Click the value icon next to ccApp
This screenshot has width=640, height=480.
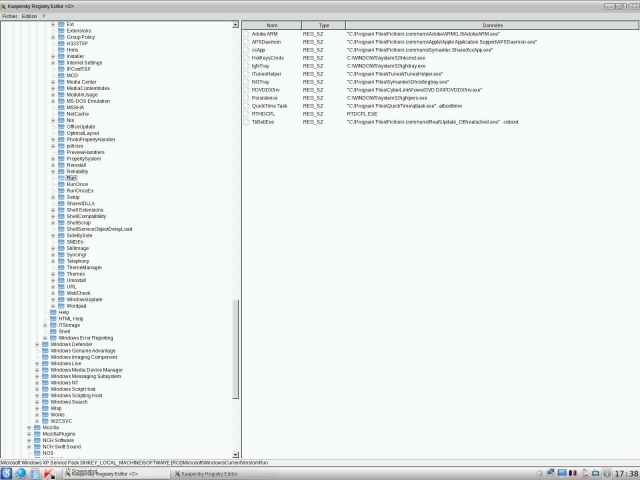247,50
